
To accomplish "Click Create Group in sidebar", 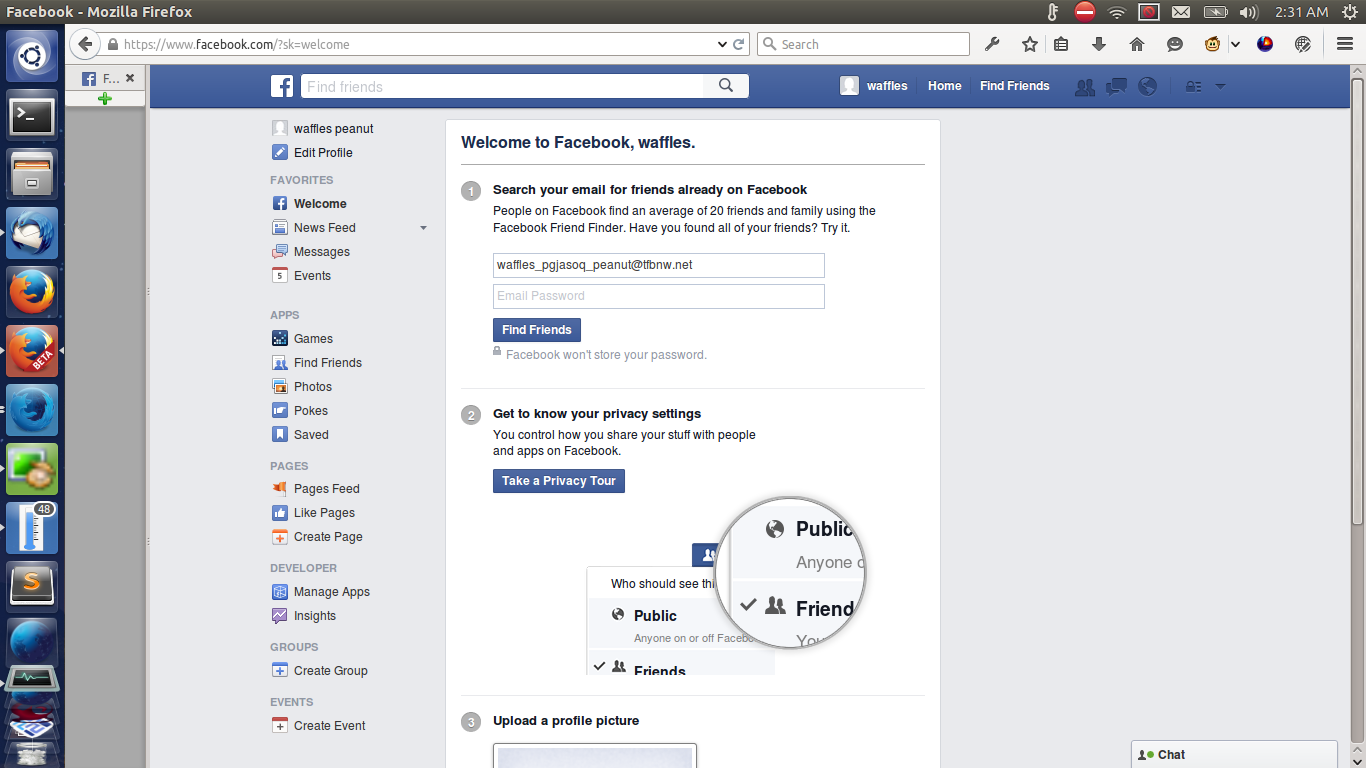I will (x=331, y=671).
